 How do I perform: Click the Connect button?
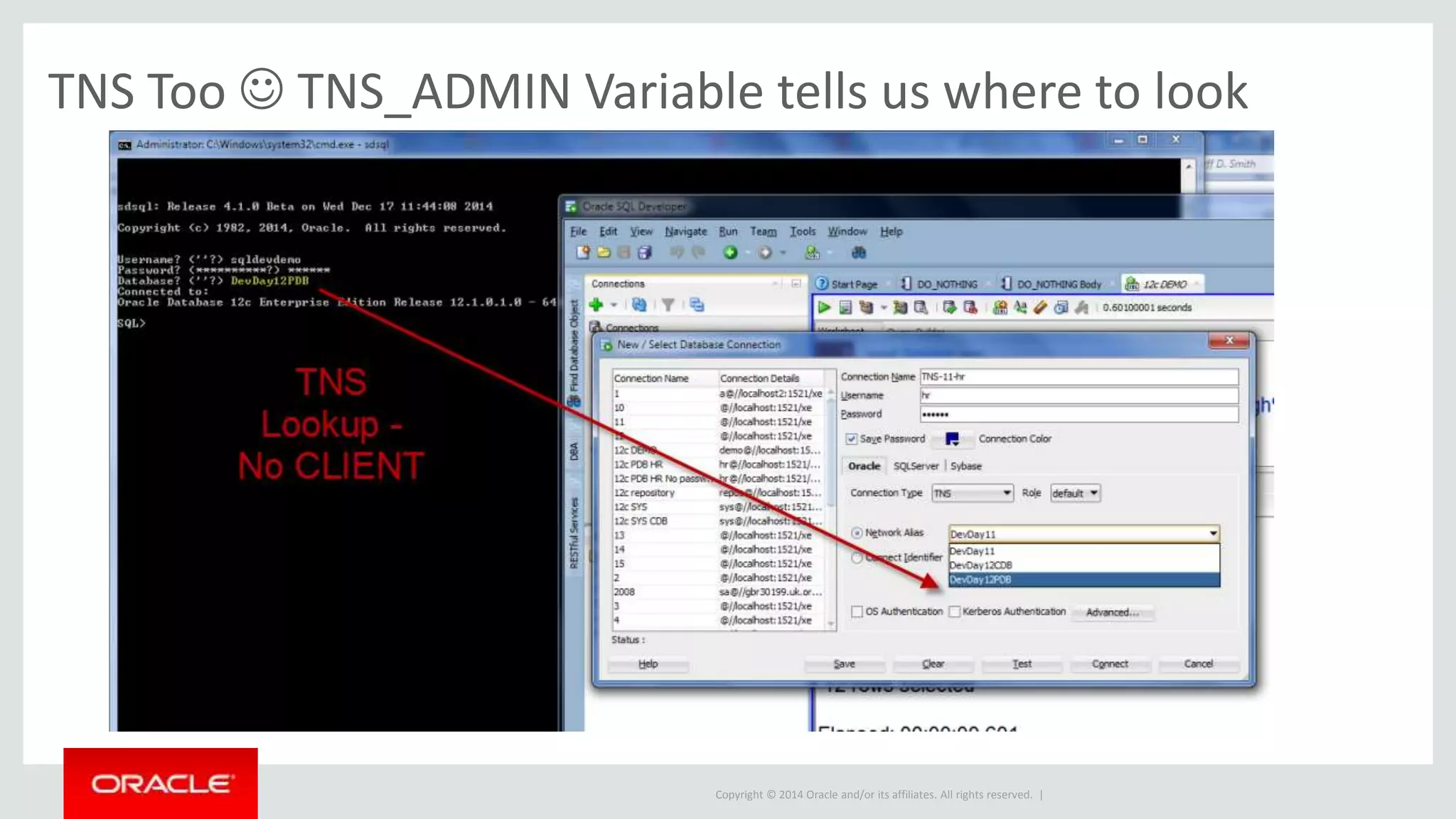[1110, 663]
